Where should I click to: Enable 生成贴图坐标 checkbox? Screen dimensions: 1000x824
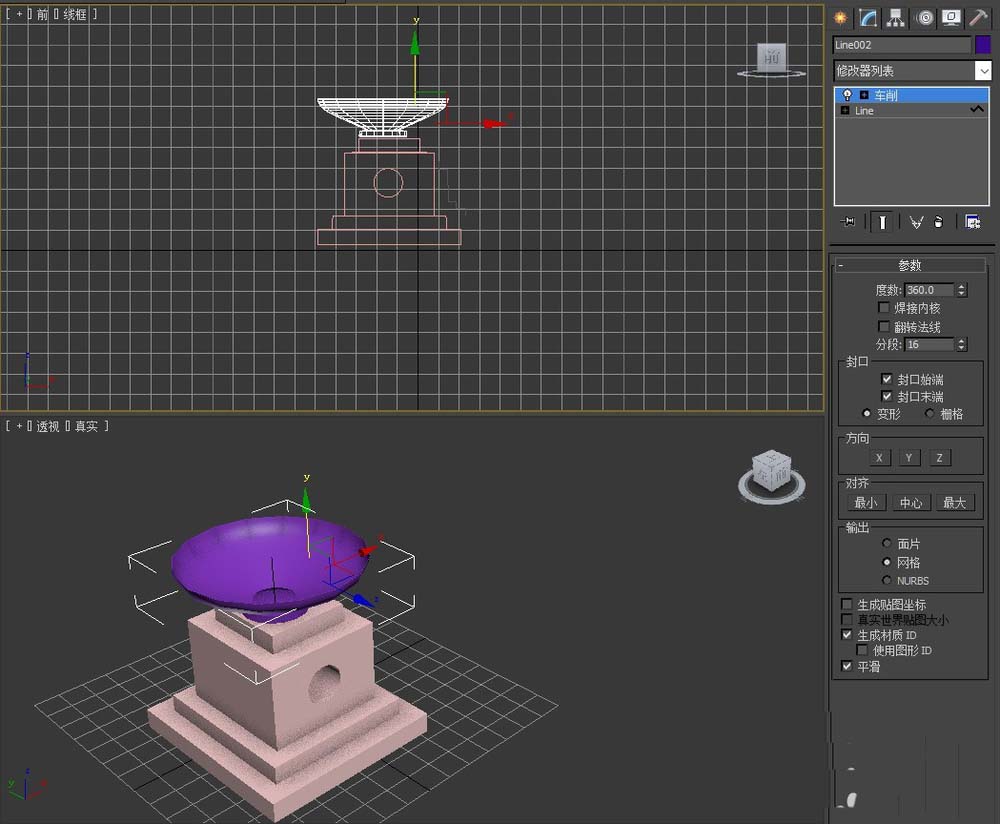coord(847,604)
